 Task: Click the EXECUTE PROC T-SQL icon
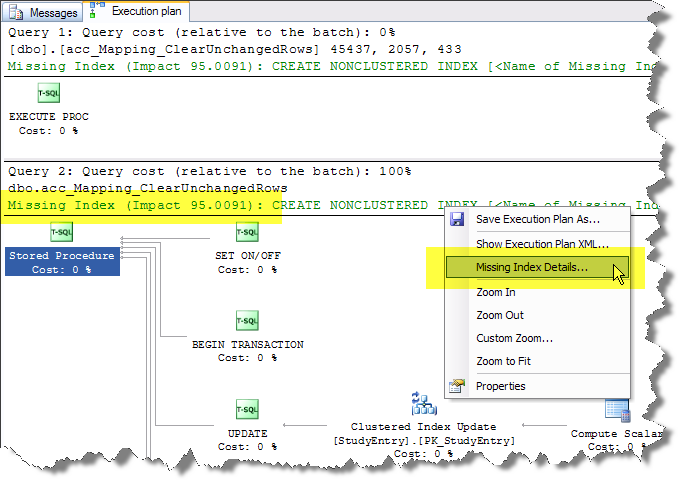[48, 95]
